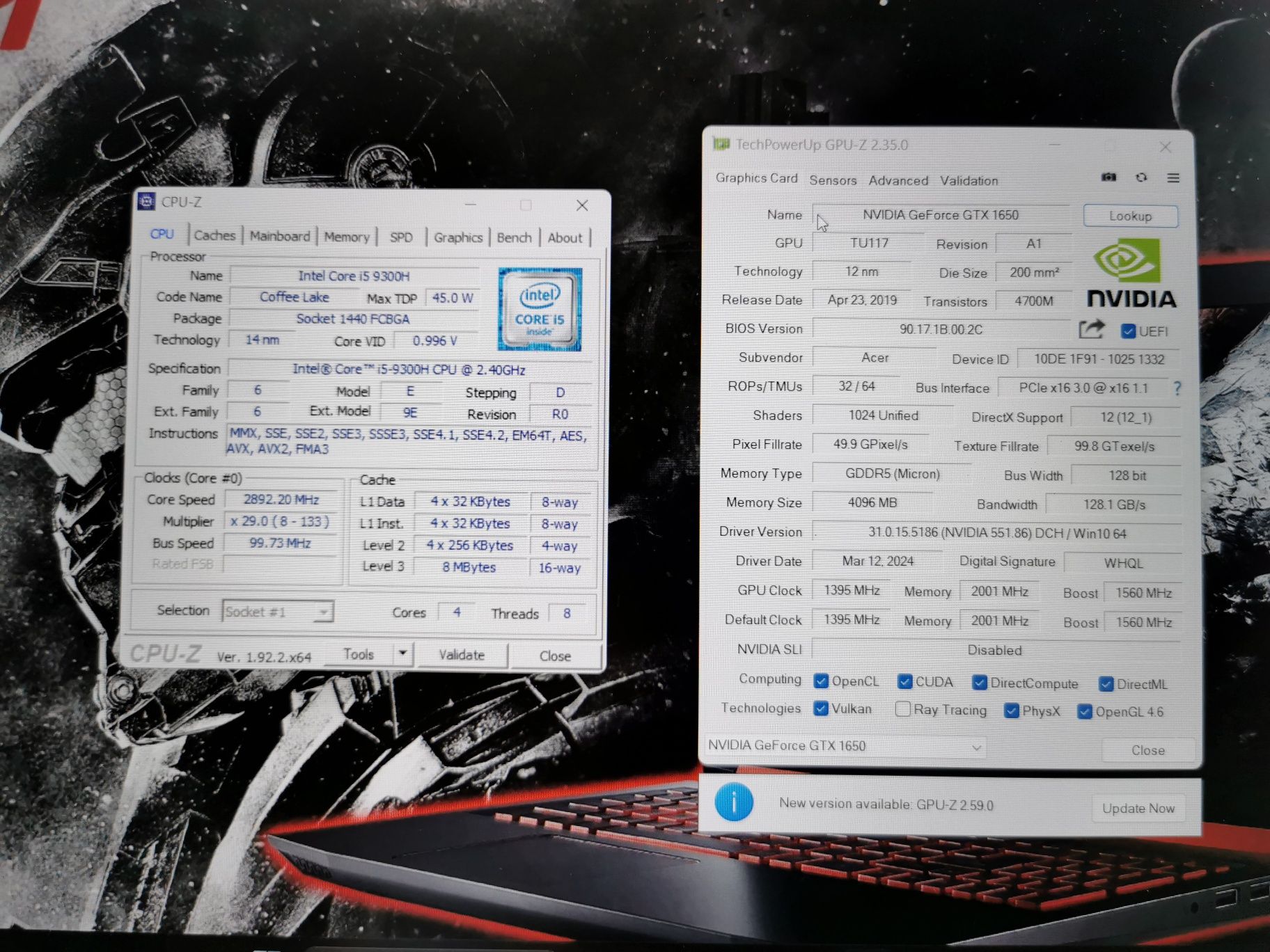Toggle the OpenCL checkbox

click(x=821, y=681)
